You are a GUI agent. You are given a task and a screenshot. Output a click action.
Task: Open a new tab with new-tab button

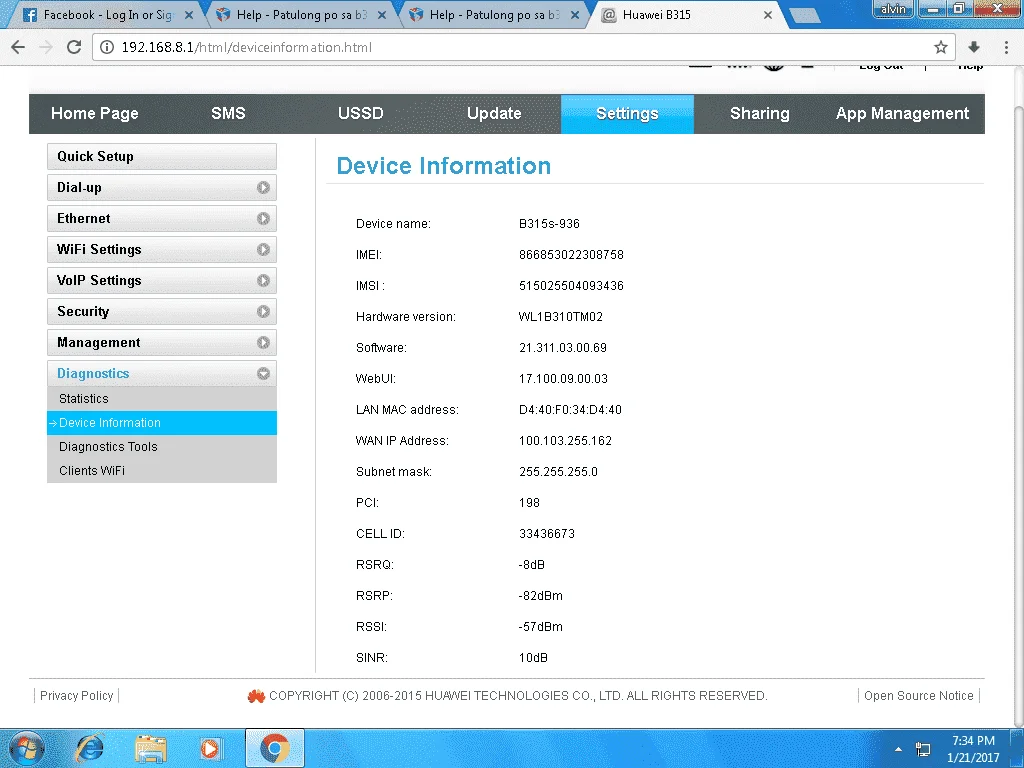click(x=805, y=16)
